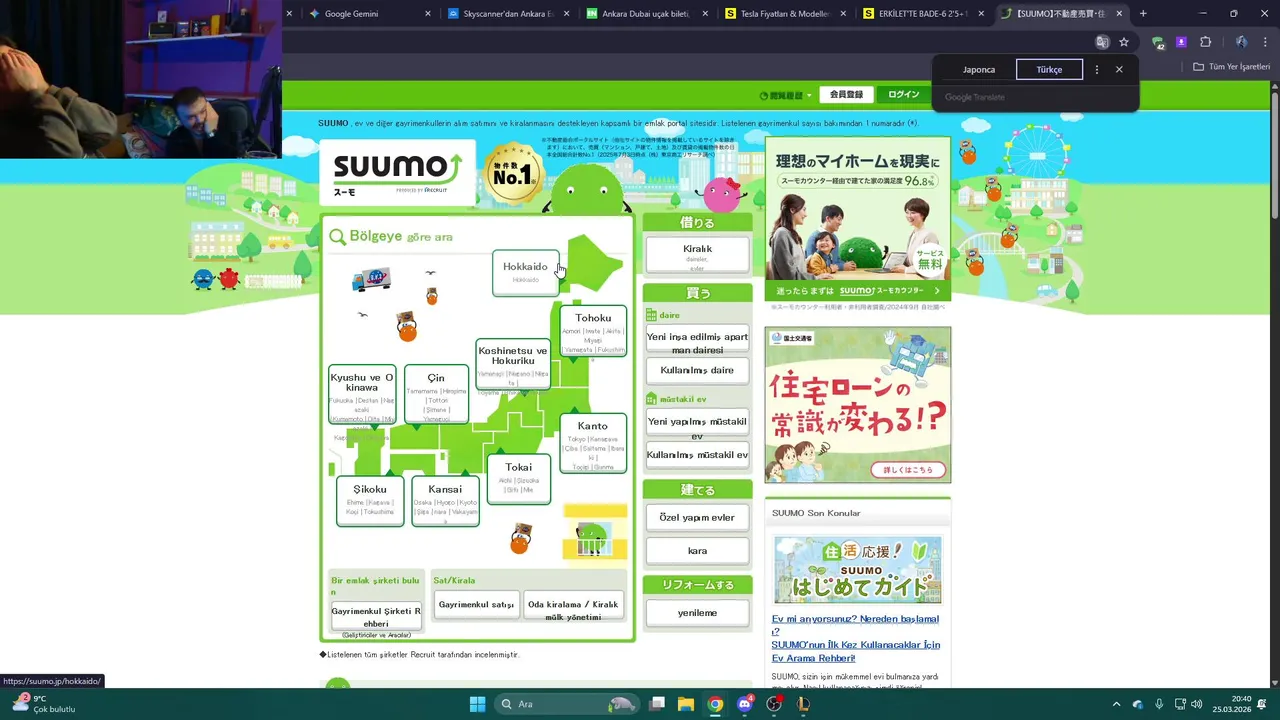Open Discord from taskbar
Image resolution: width=1280 pixels, height=720 pixels.
point(744,704)
